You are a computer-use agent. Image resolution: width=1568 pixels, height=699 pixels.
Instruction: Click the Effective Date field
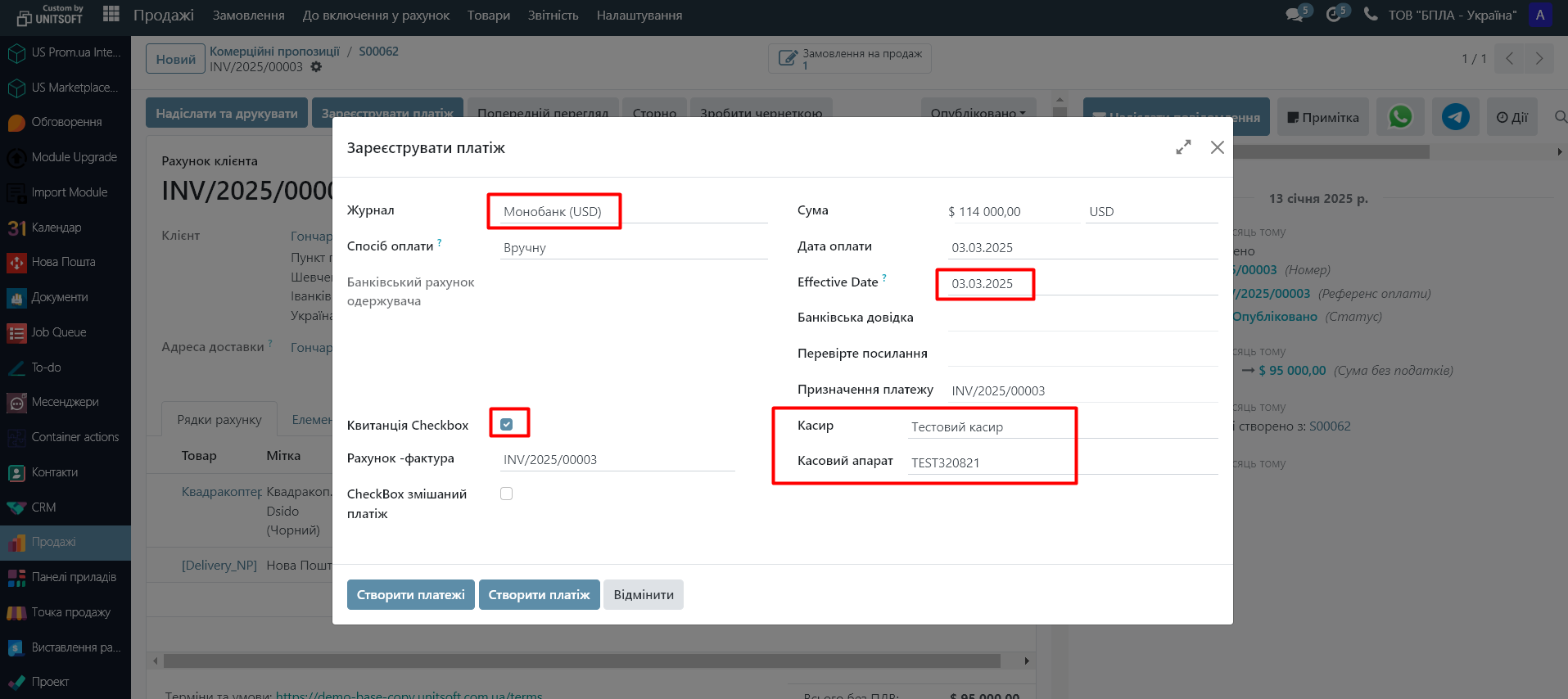pos(983,283)
